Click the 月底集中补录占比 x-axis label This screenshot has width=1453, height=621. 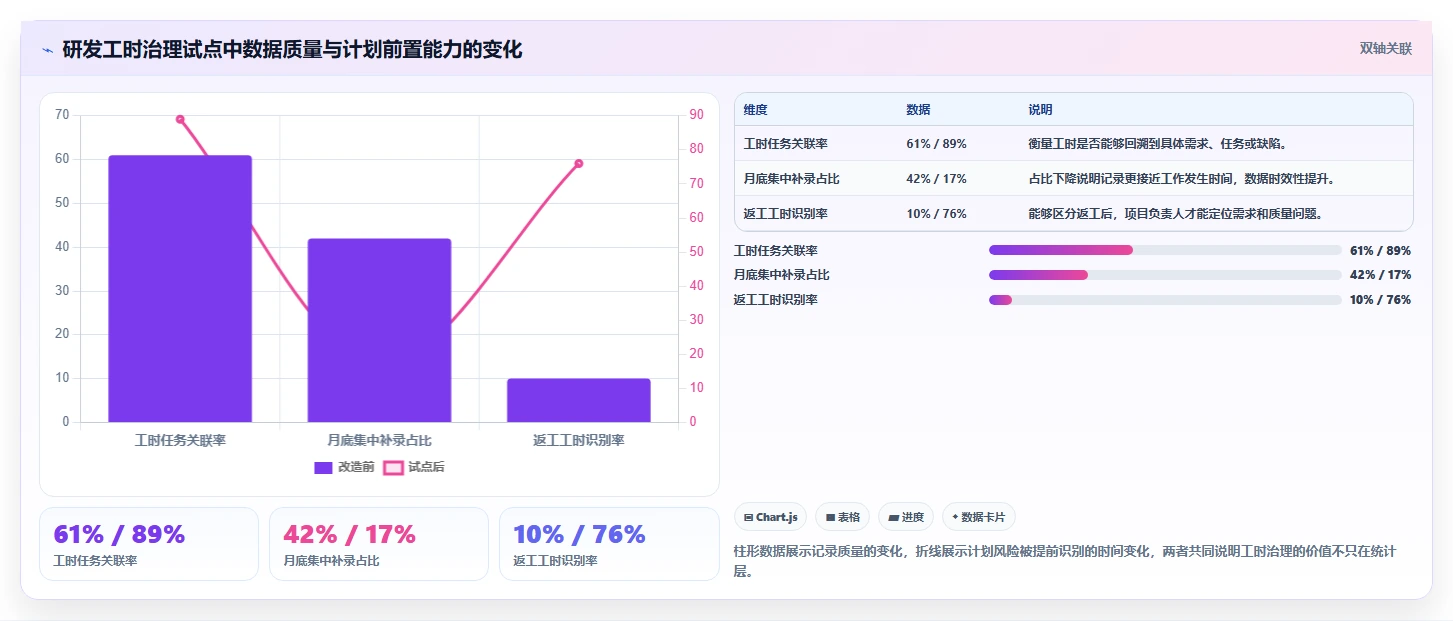(379, 440)
